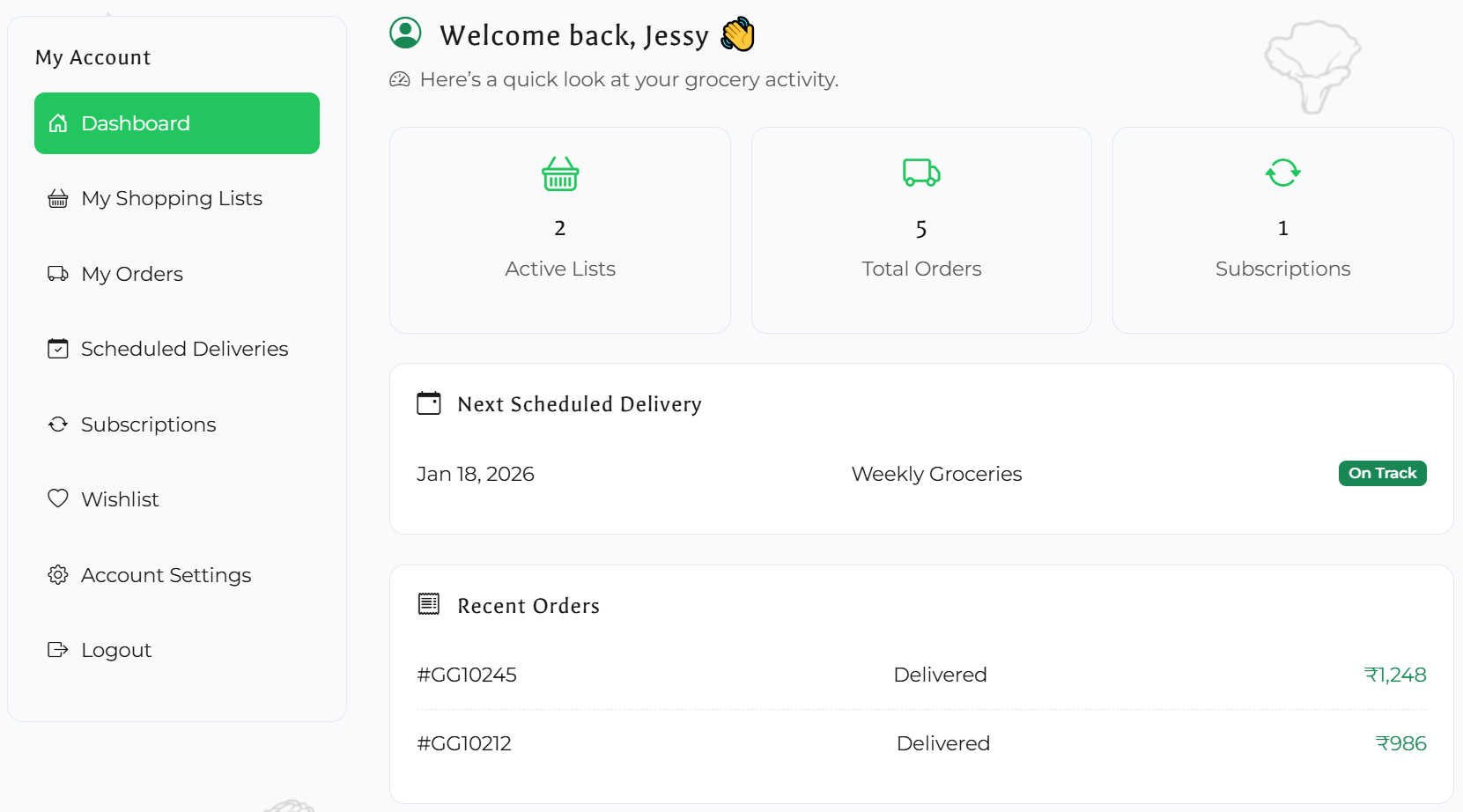1463x812 pixels.
Task: Click the gear icon beside Account Settings
Action: (58, 574)
